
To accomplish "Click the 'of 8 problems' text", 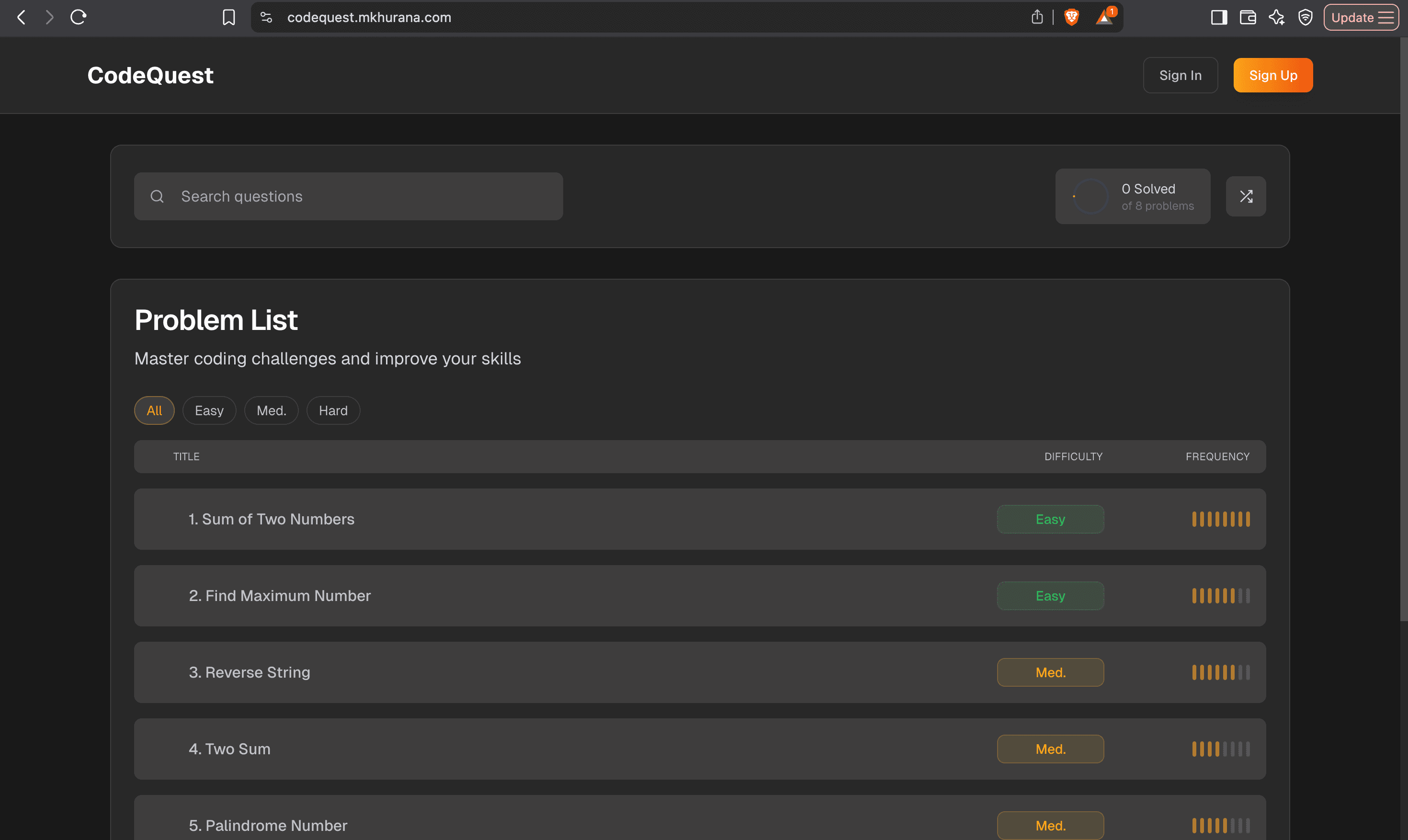I will pyautogui.click(x=1158, y=206).
